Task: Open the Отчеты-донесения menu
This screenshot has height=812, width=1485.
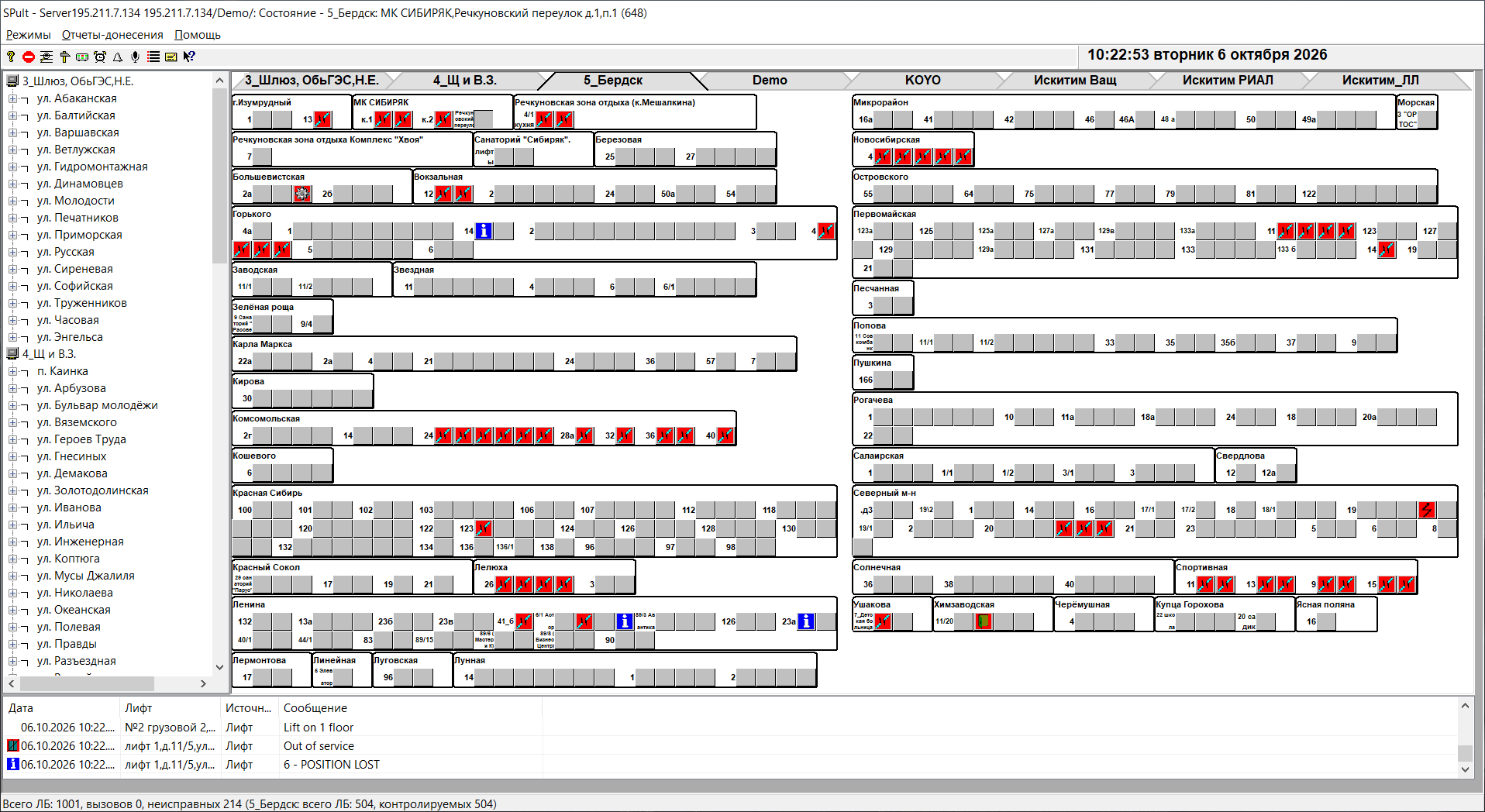Action: tap(112, 35)
